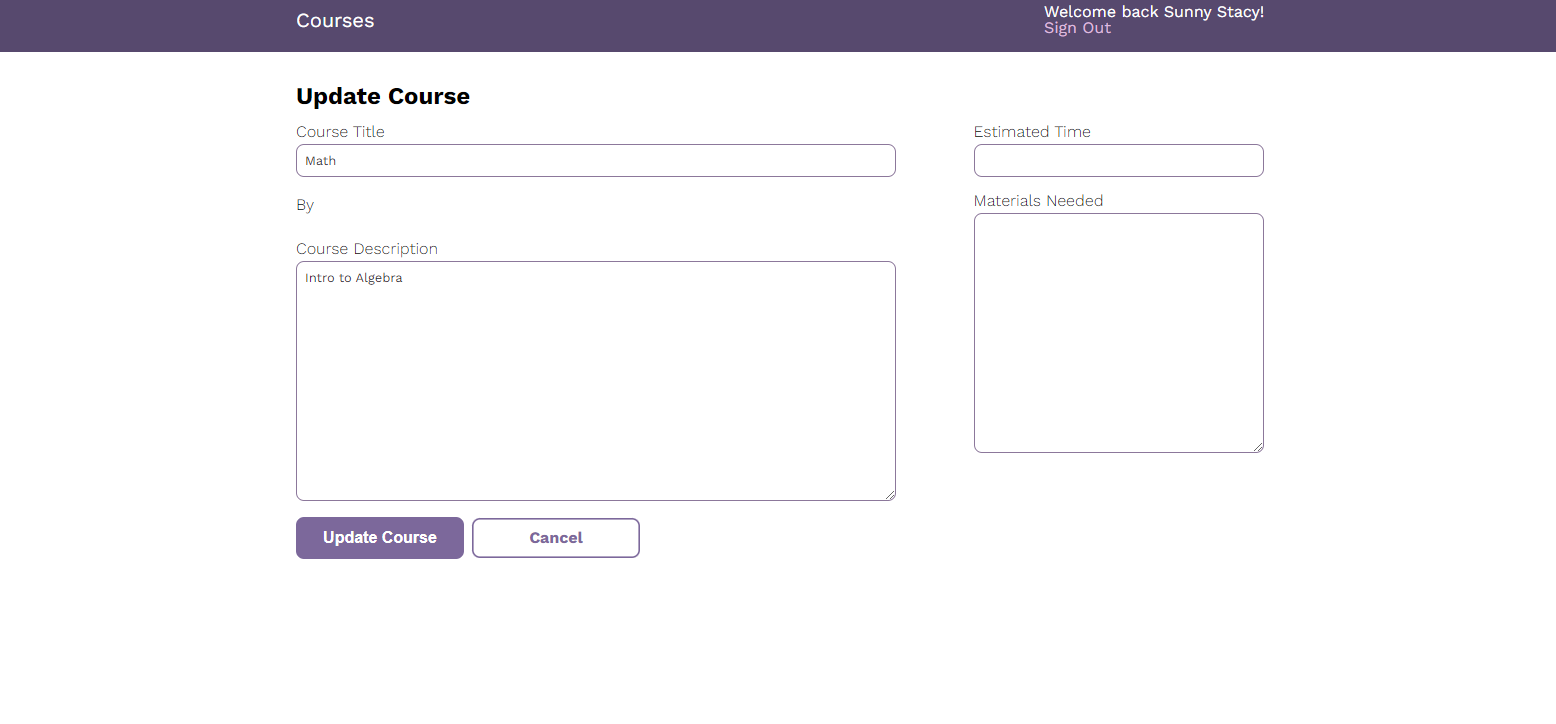Click the Course Title input containing Math
1556x724 pixels.
[596, 161]
